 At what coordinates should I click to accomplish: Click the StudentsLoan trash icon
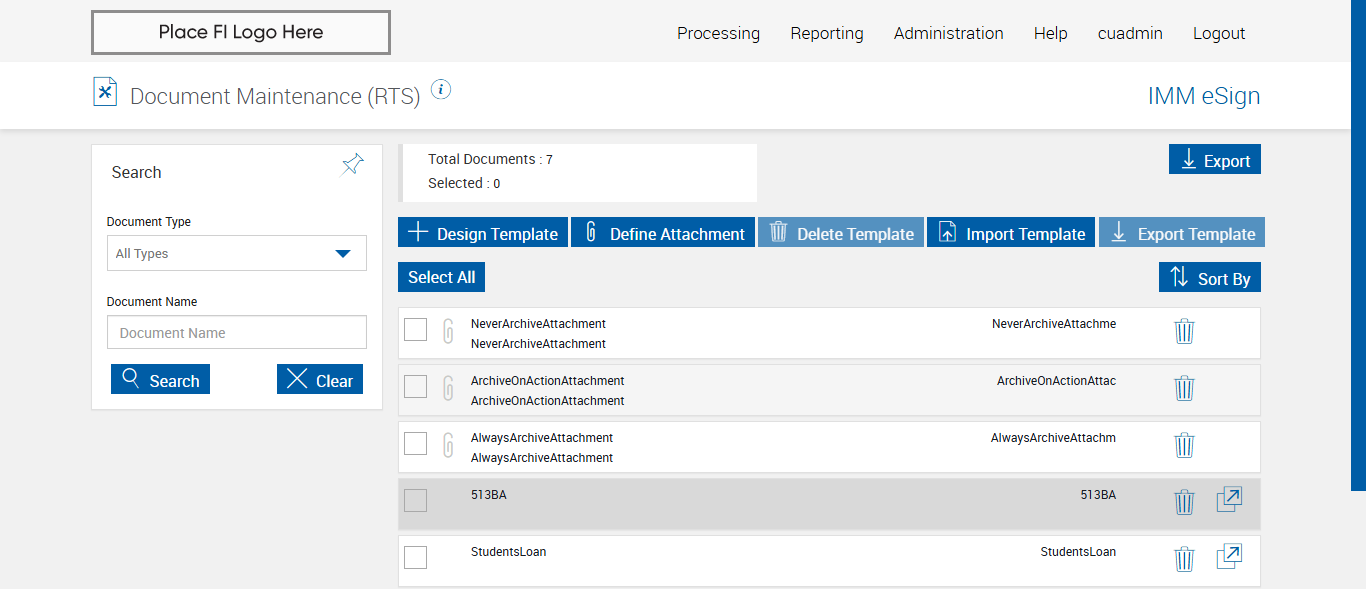point(1184,559)
